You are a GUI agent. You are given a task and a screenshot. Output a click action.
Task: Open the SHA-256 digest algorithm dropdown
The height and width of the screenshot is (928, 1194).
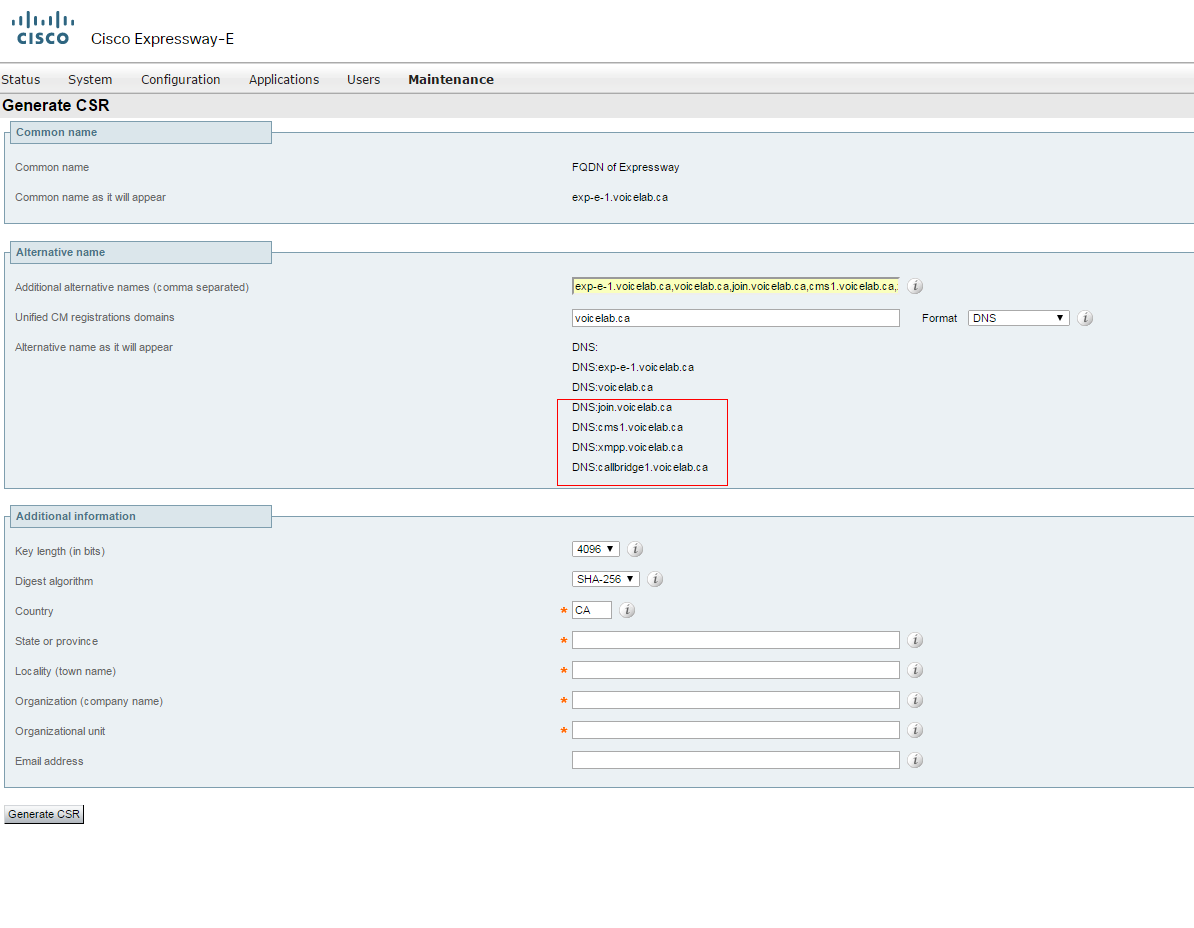[605, 579]
